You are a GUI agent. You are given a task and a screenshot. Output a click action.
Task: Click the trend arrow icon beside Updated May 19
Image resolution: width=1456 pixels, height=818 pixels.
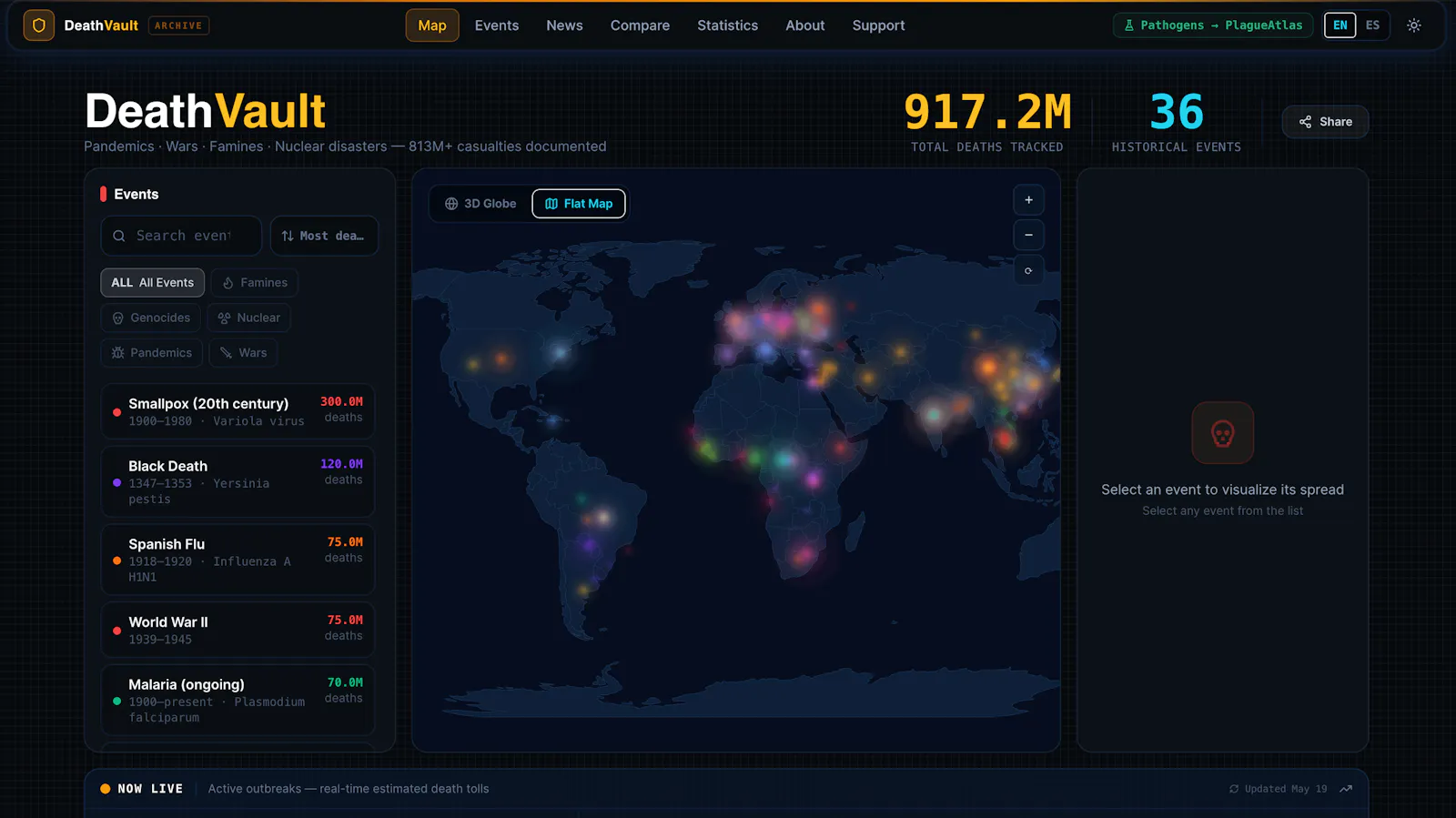coord(1346,789)
